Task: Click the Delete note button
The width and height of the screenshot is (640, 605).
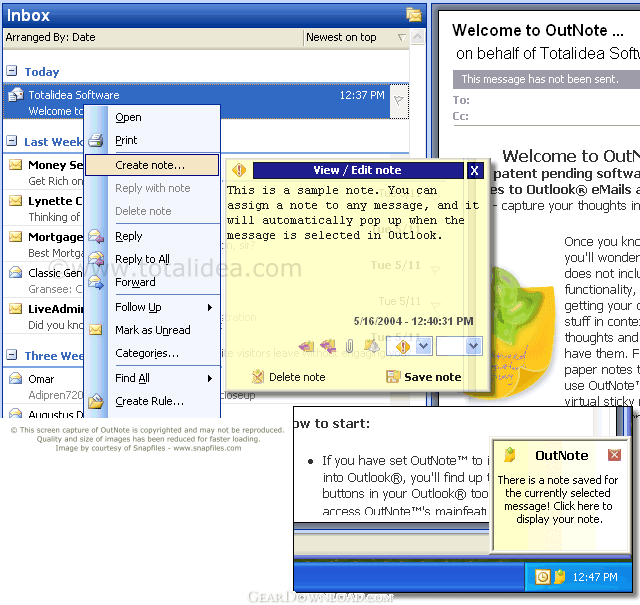Action: 289,377
